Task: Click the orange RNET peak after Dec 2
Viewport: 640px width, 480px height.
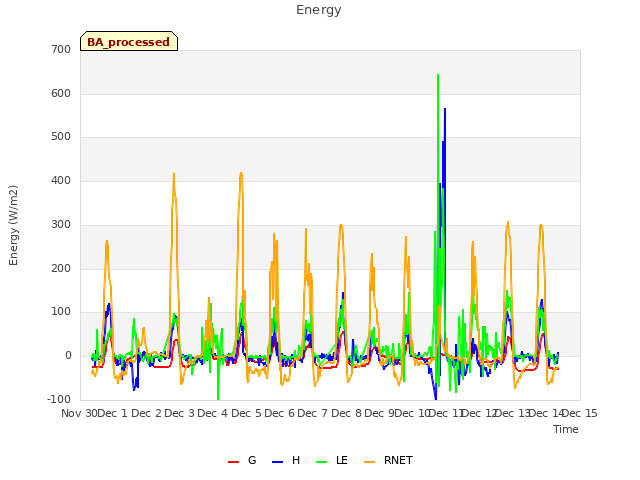Action: 174,174
